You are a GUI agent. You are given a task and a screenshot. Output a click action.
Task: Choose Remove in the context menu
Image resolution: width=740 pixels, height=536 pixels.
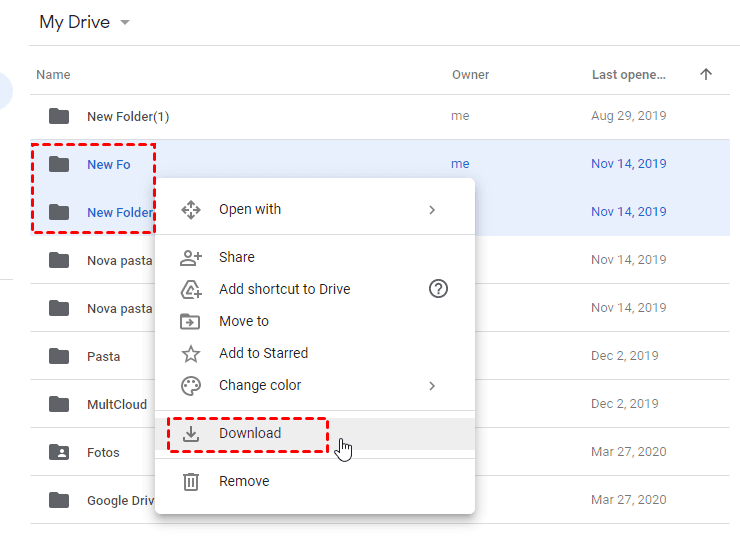tap(244, 482)
